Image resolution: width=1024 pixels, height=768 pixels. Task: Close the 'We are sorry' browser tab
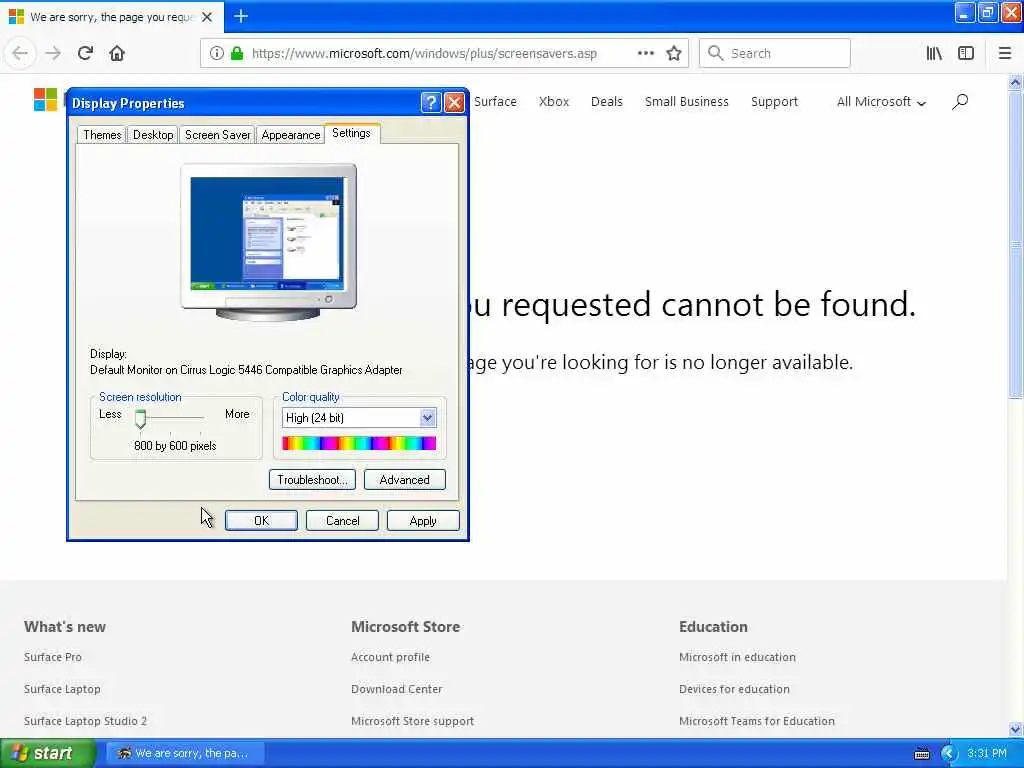207,17
